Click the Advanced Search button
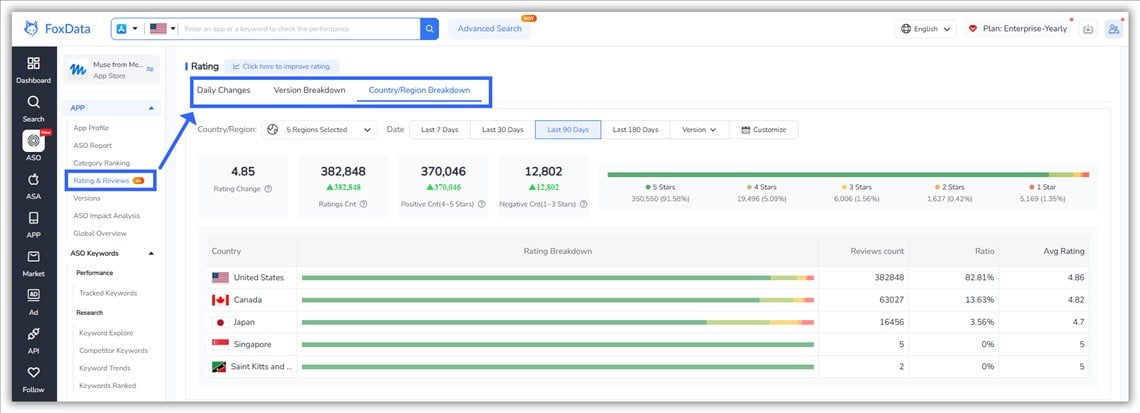This screenshot has width=1140, height=413. 489,29
